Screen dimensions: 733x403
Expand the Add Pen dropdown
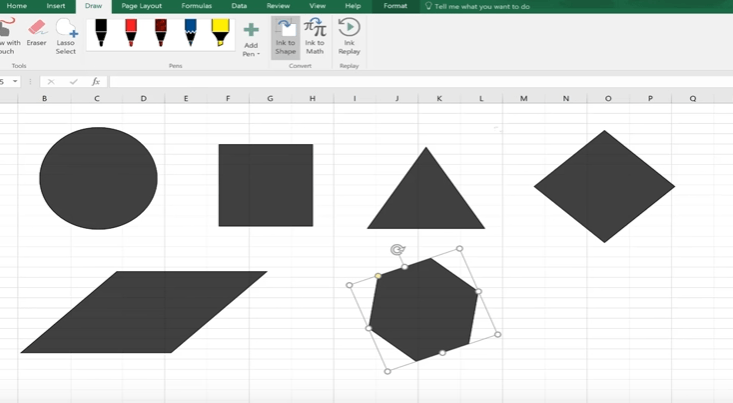(x=251, y=53)
